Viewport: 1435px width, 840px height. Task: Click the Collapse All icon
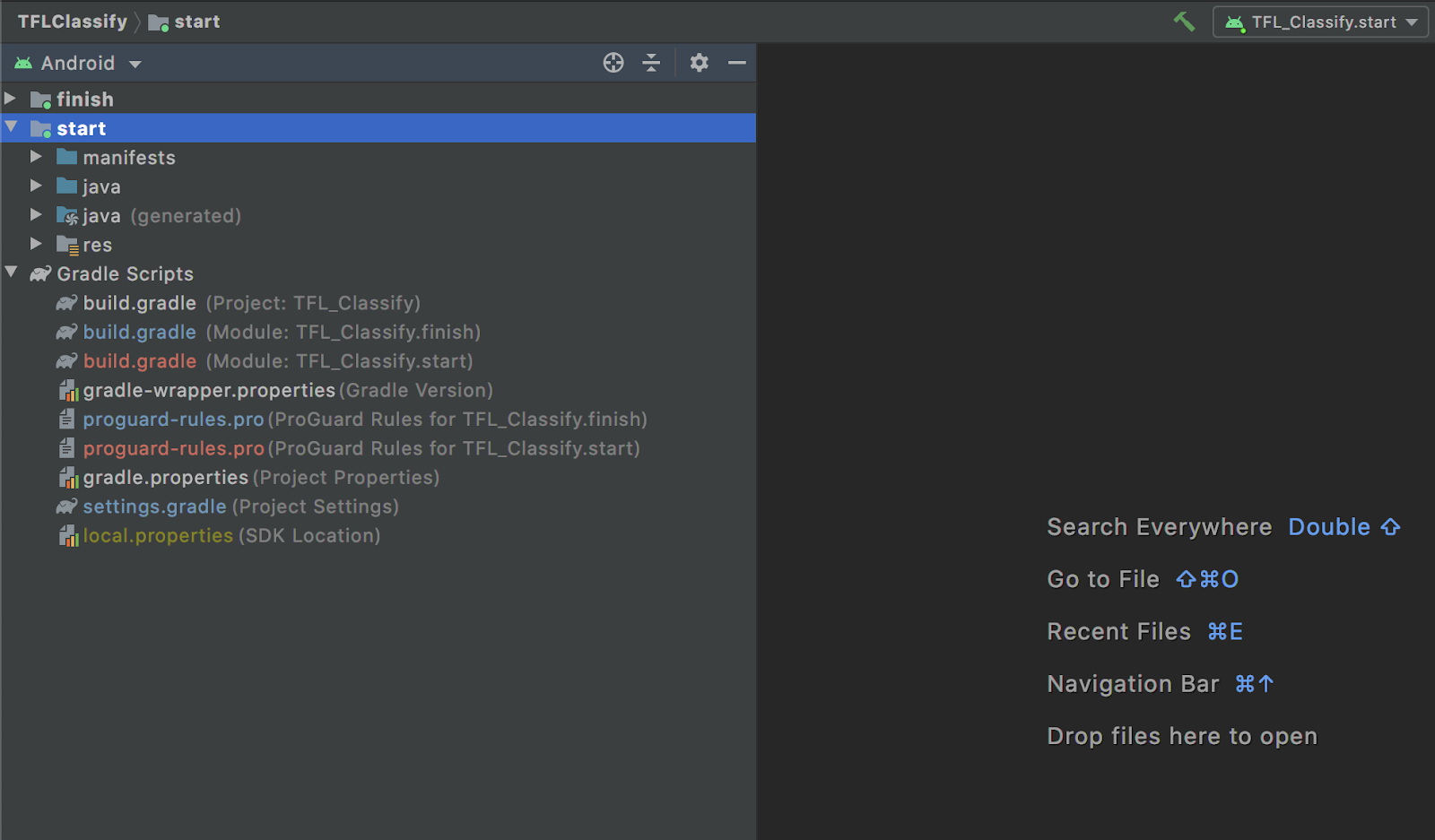[652, 63]
